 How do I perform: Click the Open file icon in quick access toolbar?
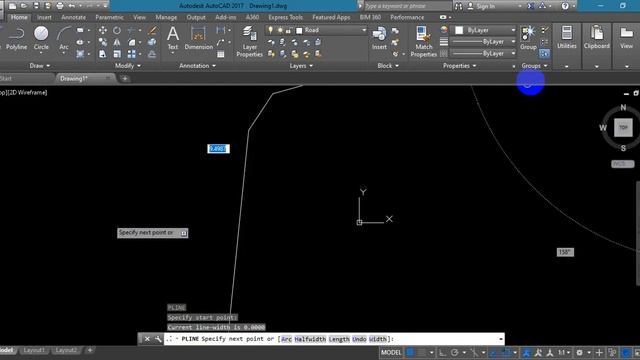point(24,6)
